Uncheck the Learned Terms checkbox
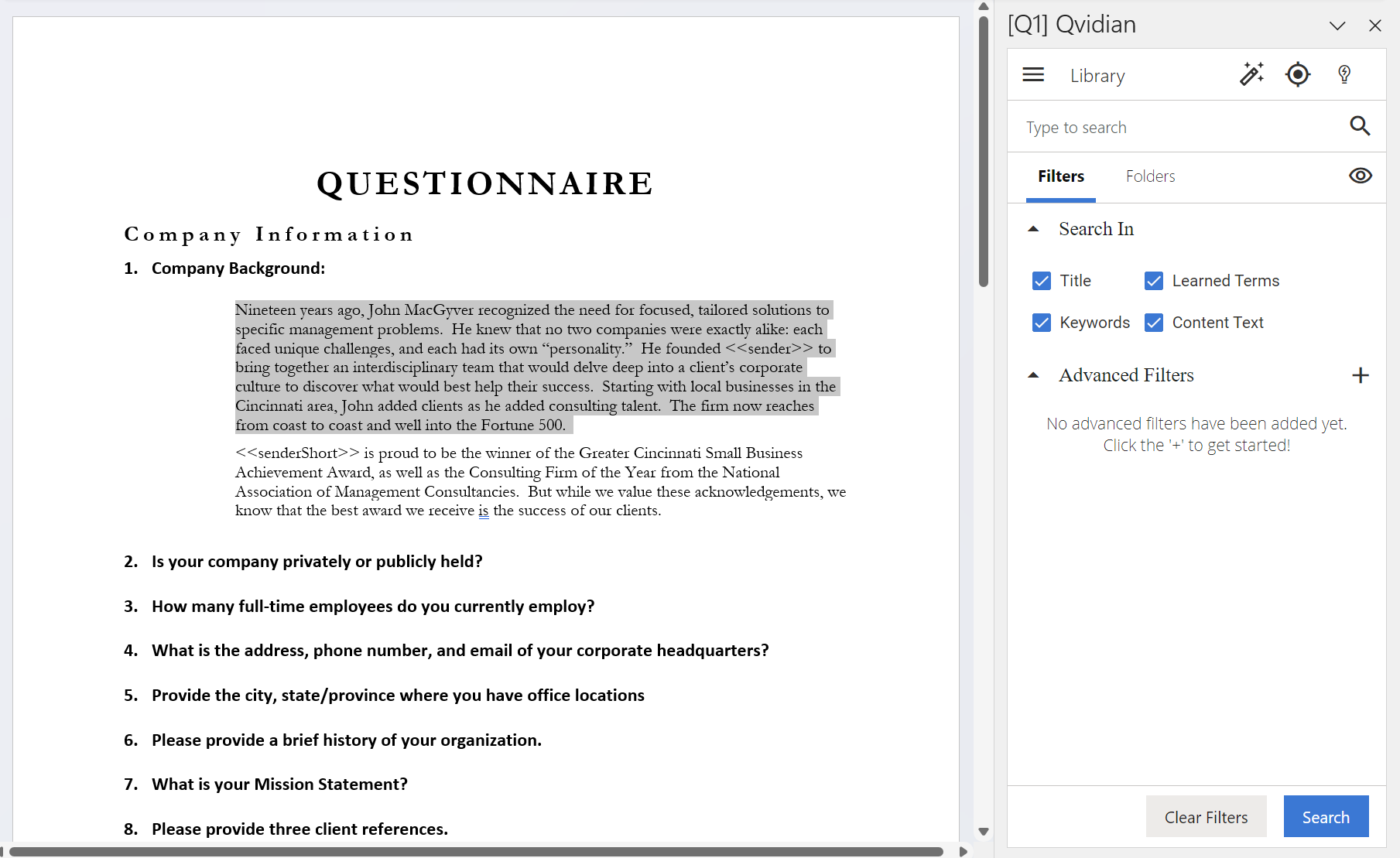Screen dimensions: 1400x858 pos(1154,281)
